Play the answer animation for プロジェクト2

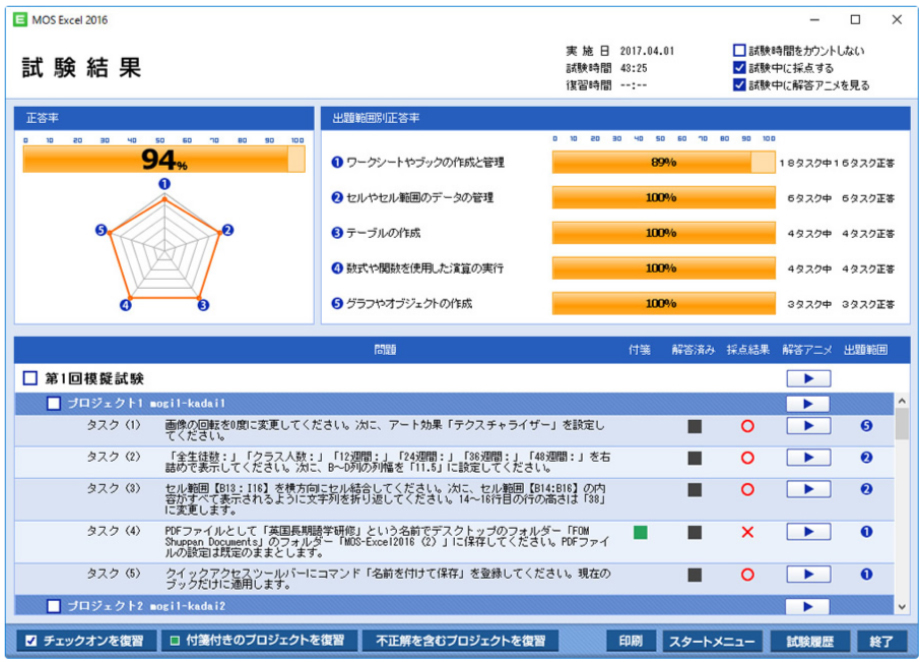pyautogui.click(x=808, y=606)
